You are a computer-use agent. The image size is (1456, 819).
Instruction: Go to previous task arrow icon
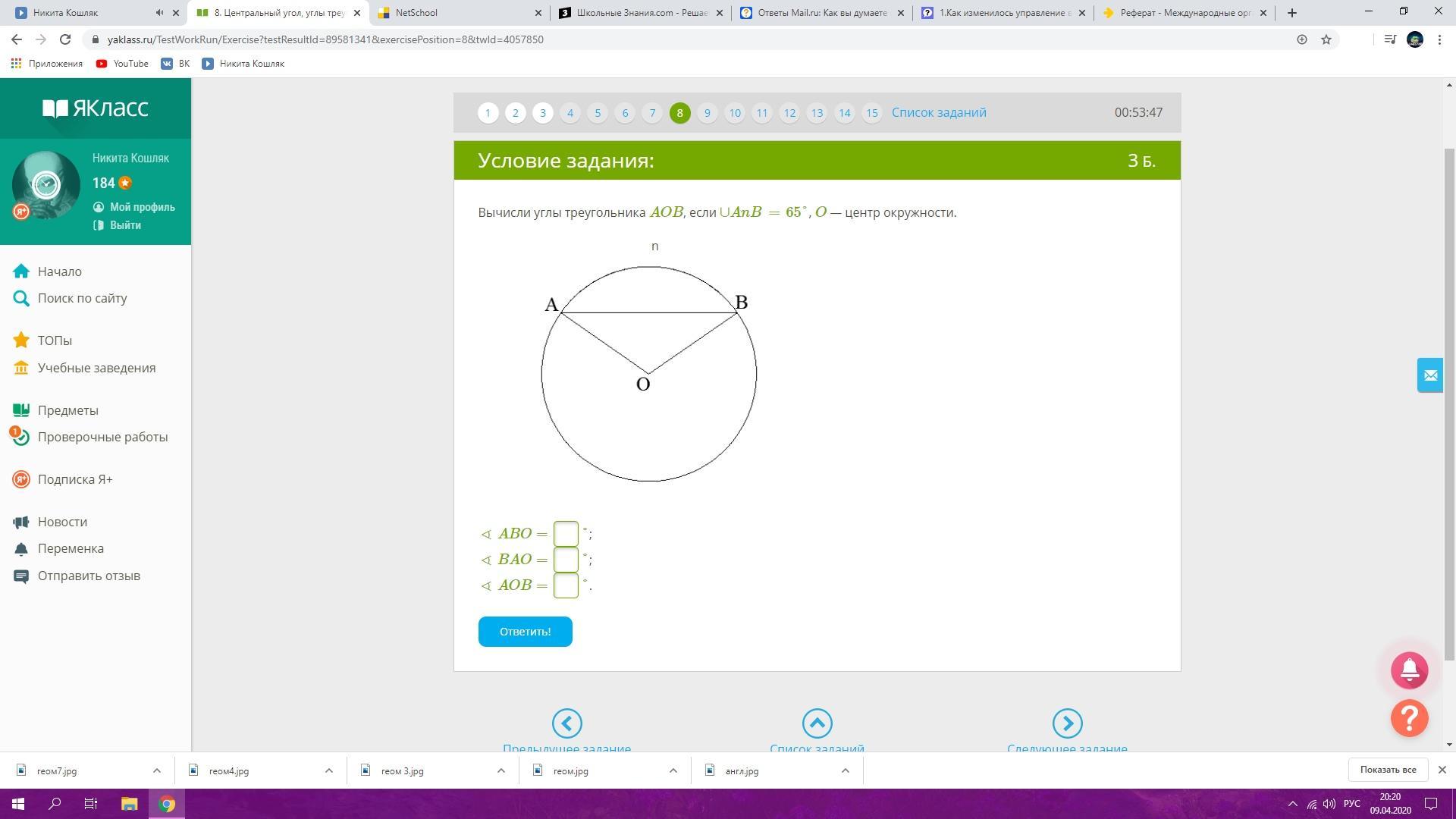click(566, 723)
